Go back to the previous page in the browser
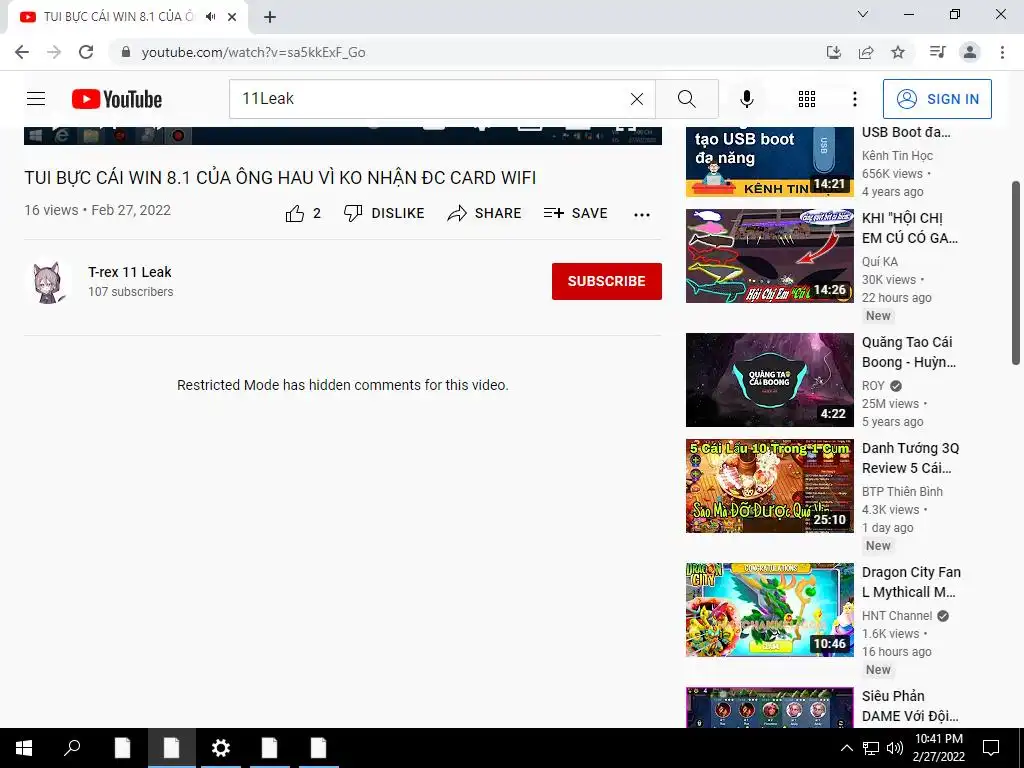This screenshot has height=768, width=1024. click(x=22, y=52)
